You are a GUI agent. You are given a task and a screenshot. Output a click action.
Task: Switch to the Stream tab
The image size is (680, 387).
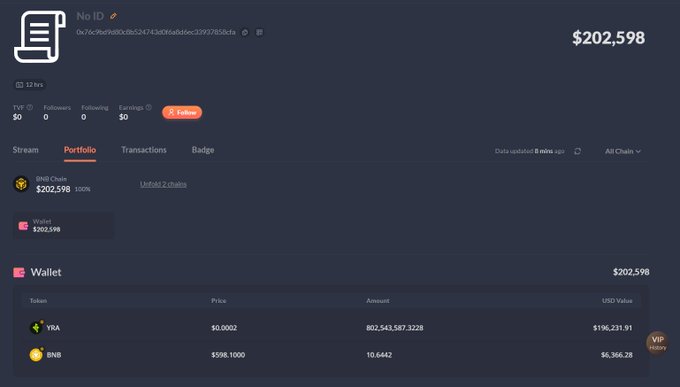[x=26, y=150]
